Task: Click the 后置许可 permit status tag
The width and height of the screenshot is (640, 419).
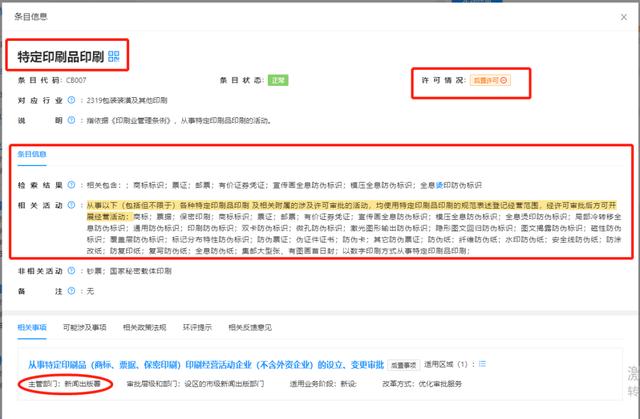Action: [x=490, y=80]
